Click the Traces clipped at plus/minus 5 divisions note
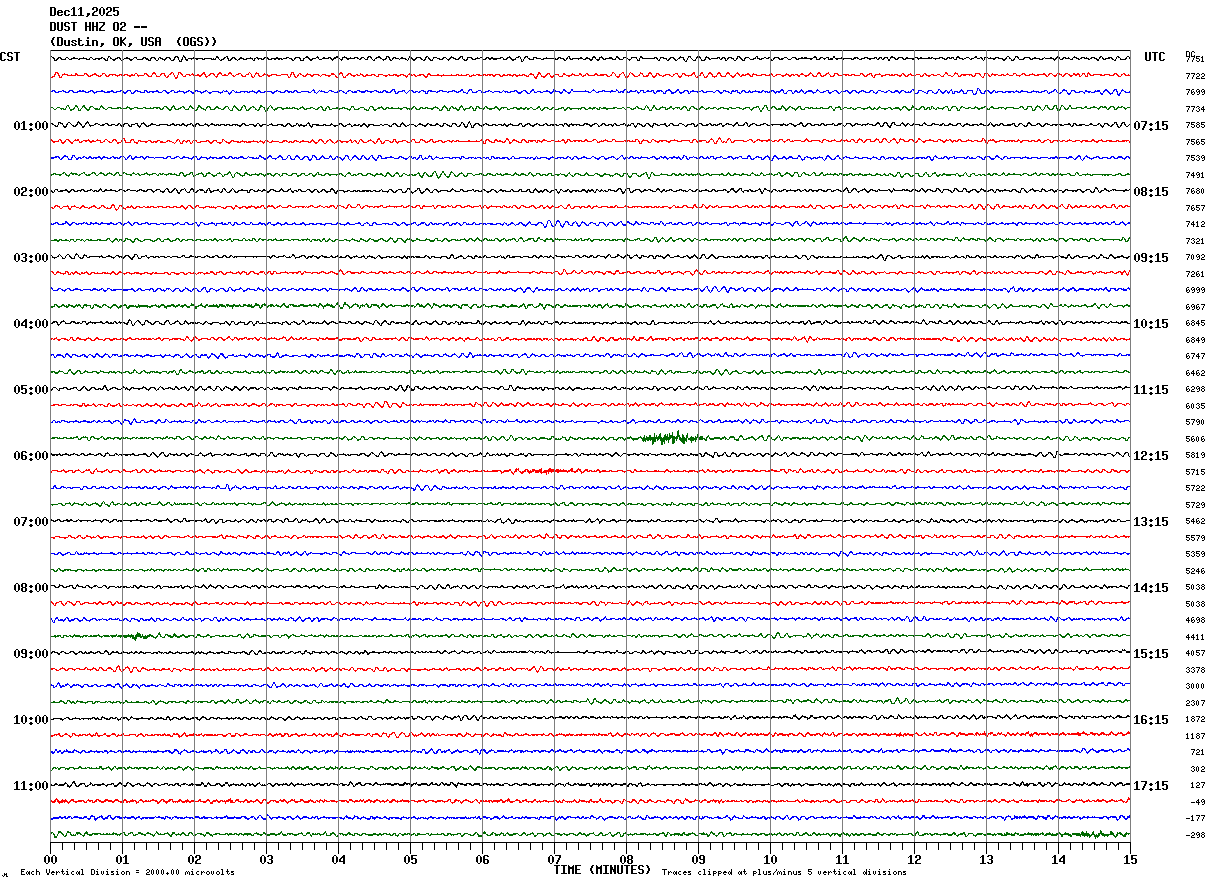This screenshot has height=886, width=1210. tap(784, 873)
